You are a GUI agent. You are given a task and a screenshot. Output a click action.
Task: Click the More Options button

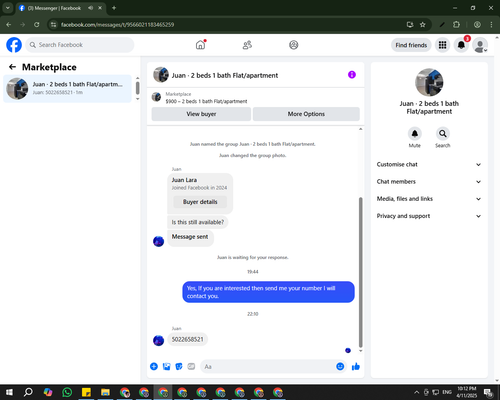click(x=306, y=114)
